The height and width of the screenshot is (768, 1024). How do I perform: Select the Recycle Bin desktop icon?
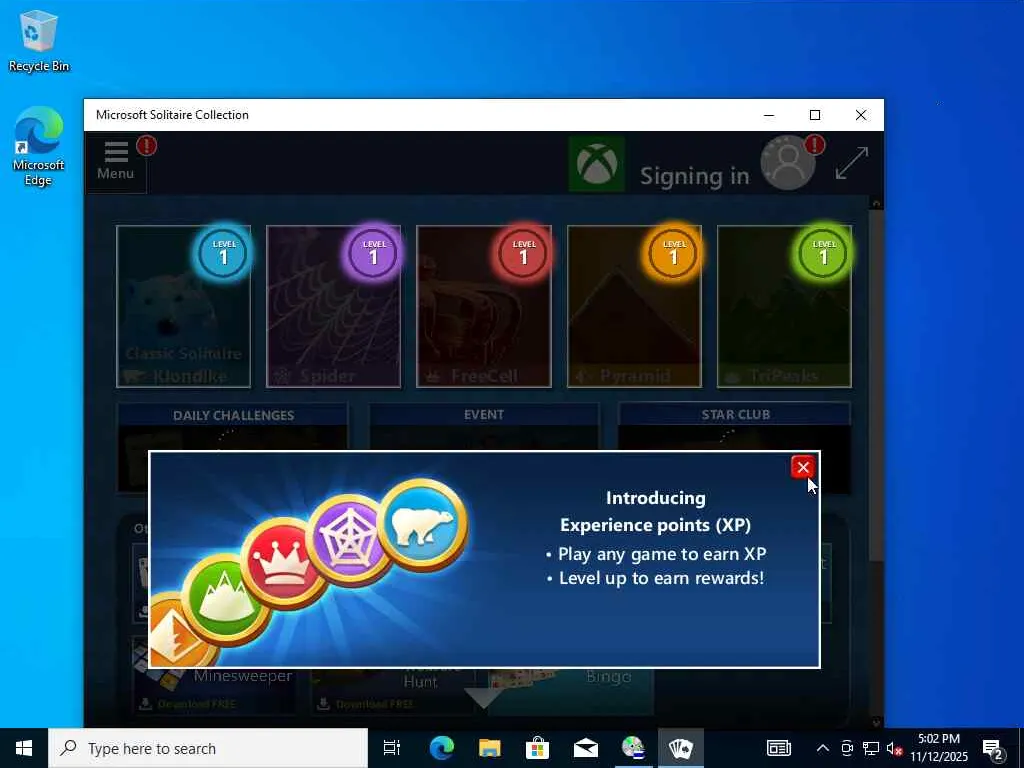point(39,41)
